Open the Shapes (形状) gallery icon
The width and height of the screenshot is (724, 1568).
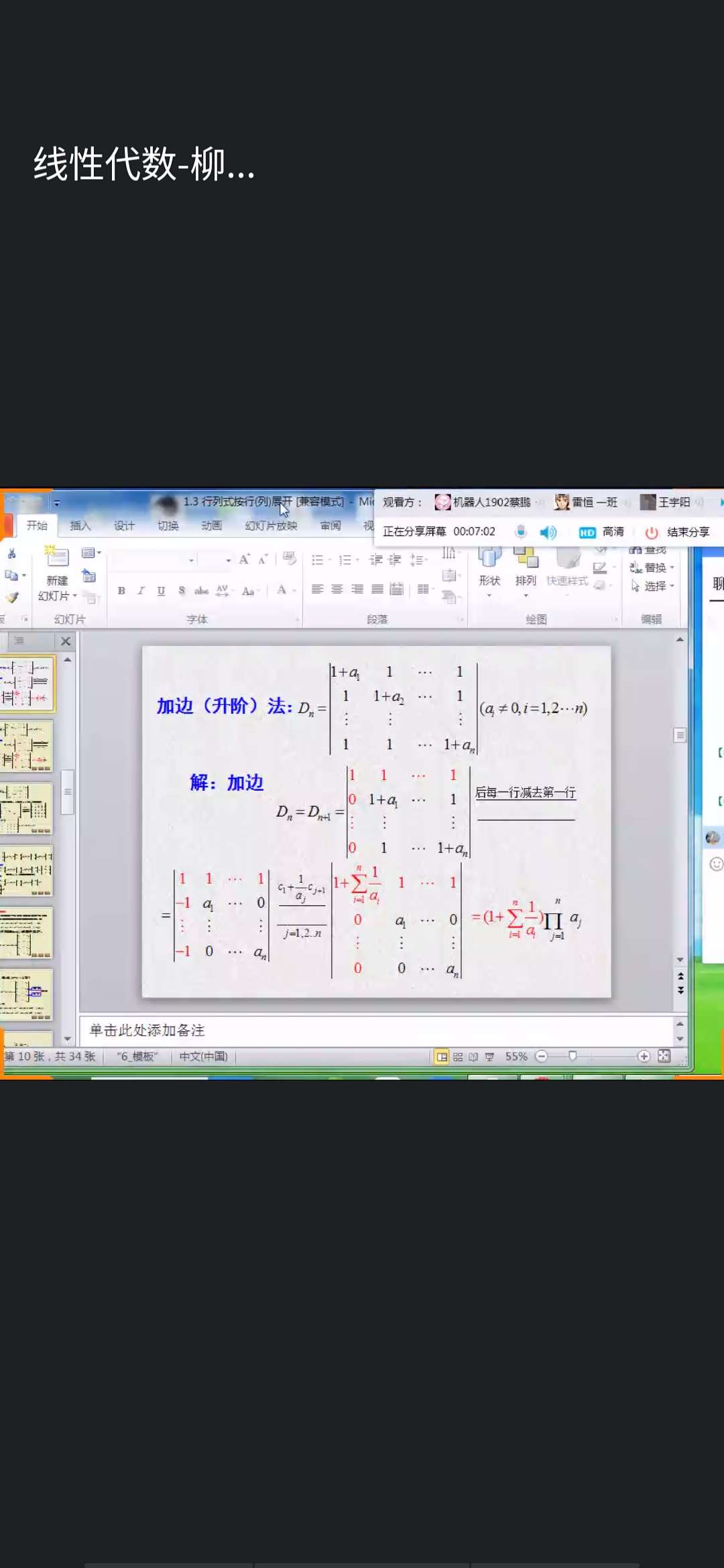(489, 559)
